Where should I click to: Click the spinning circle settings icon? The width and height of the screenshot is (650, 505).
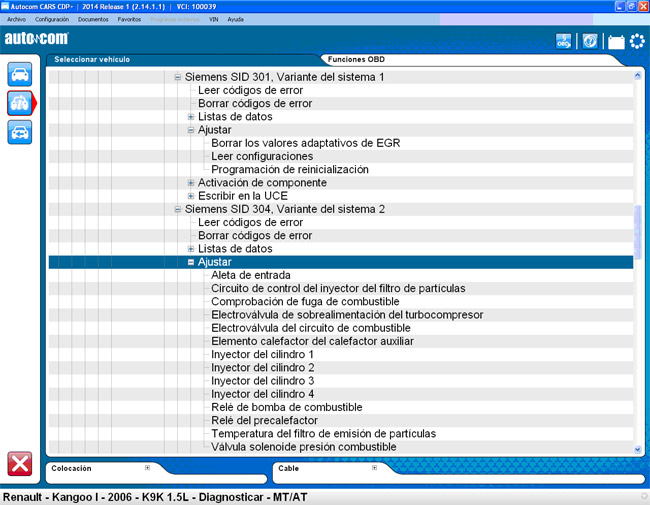637,41
